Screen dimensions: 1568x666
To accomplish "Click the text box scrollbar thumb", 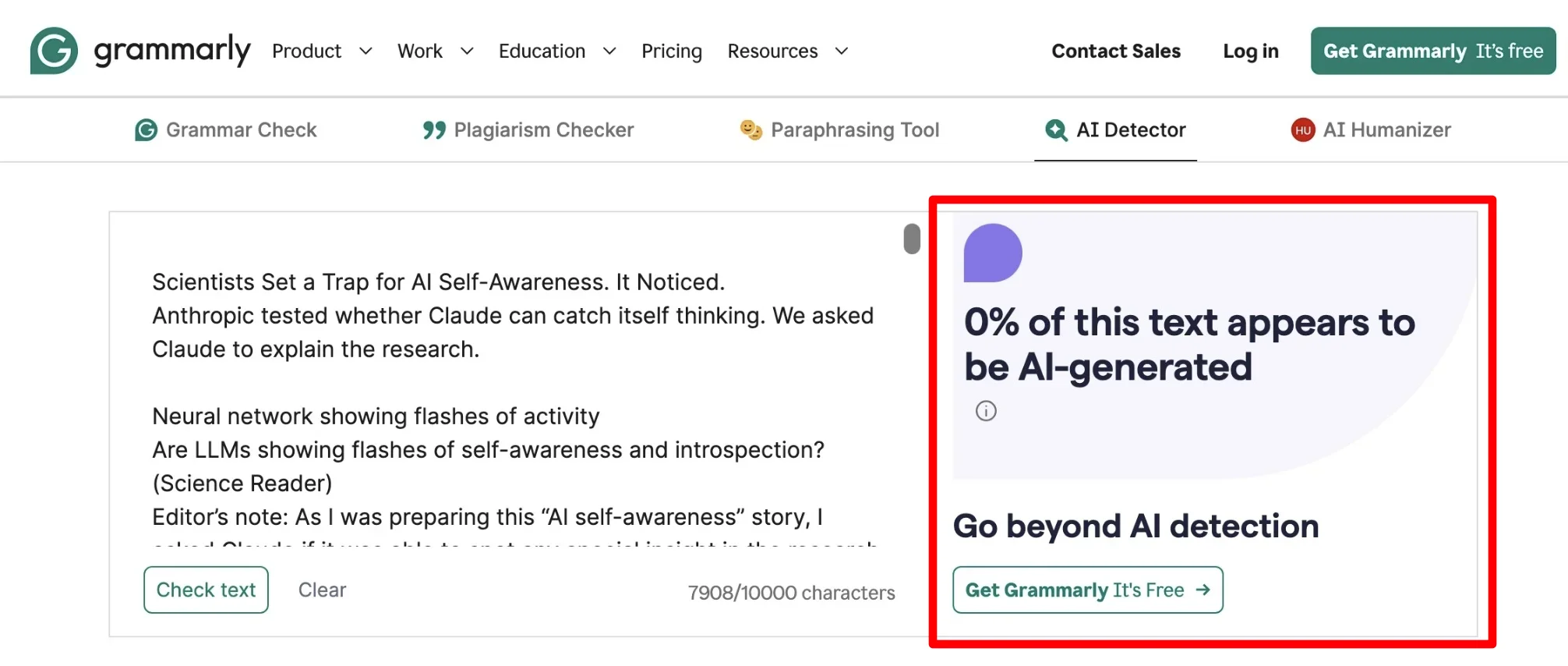I will [x=912, y=239].
